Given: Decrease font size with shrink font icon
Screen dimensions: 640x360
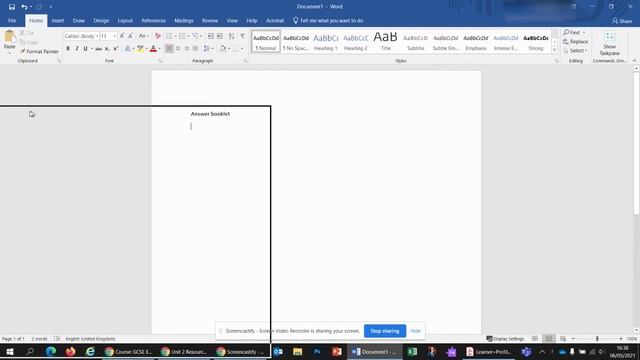Looking at the screenshot, I should click(x=131, y=36).
